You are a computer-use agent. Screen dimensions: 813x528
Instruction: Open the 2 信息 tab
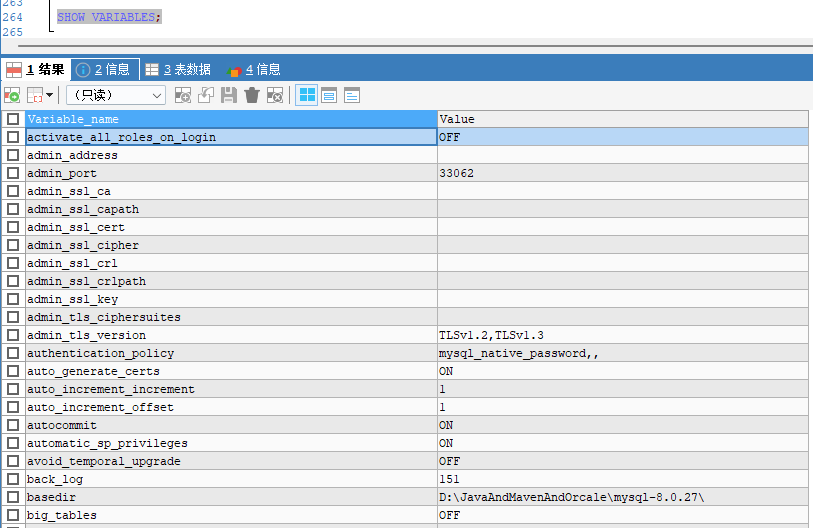point(105,70)
